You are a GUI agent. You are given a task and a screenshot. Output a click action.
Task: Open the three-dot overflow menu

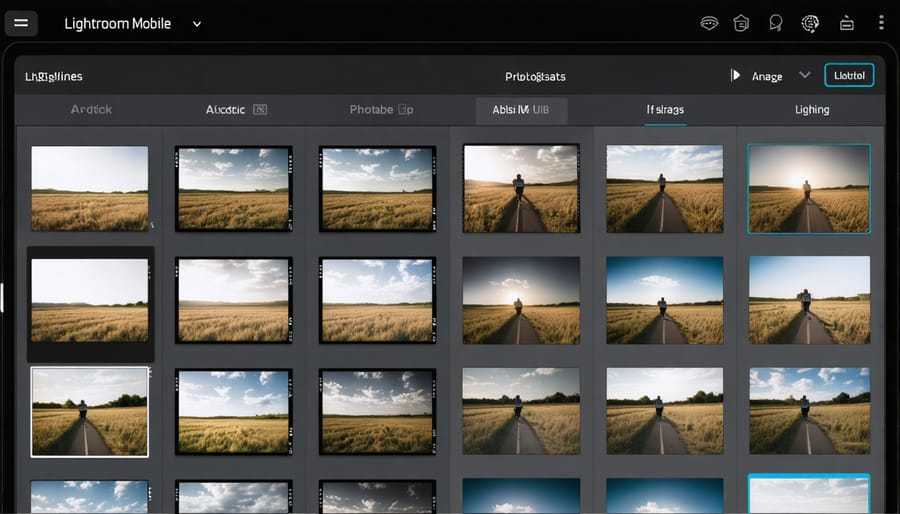click(881, 23)
